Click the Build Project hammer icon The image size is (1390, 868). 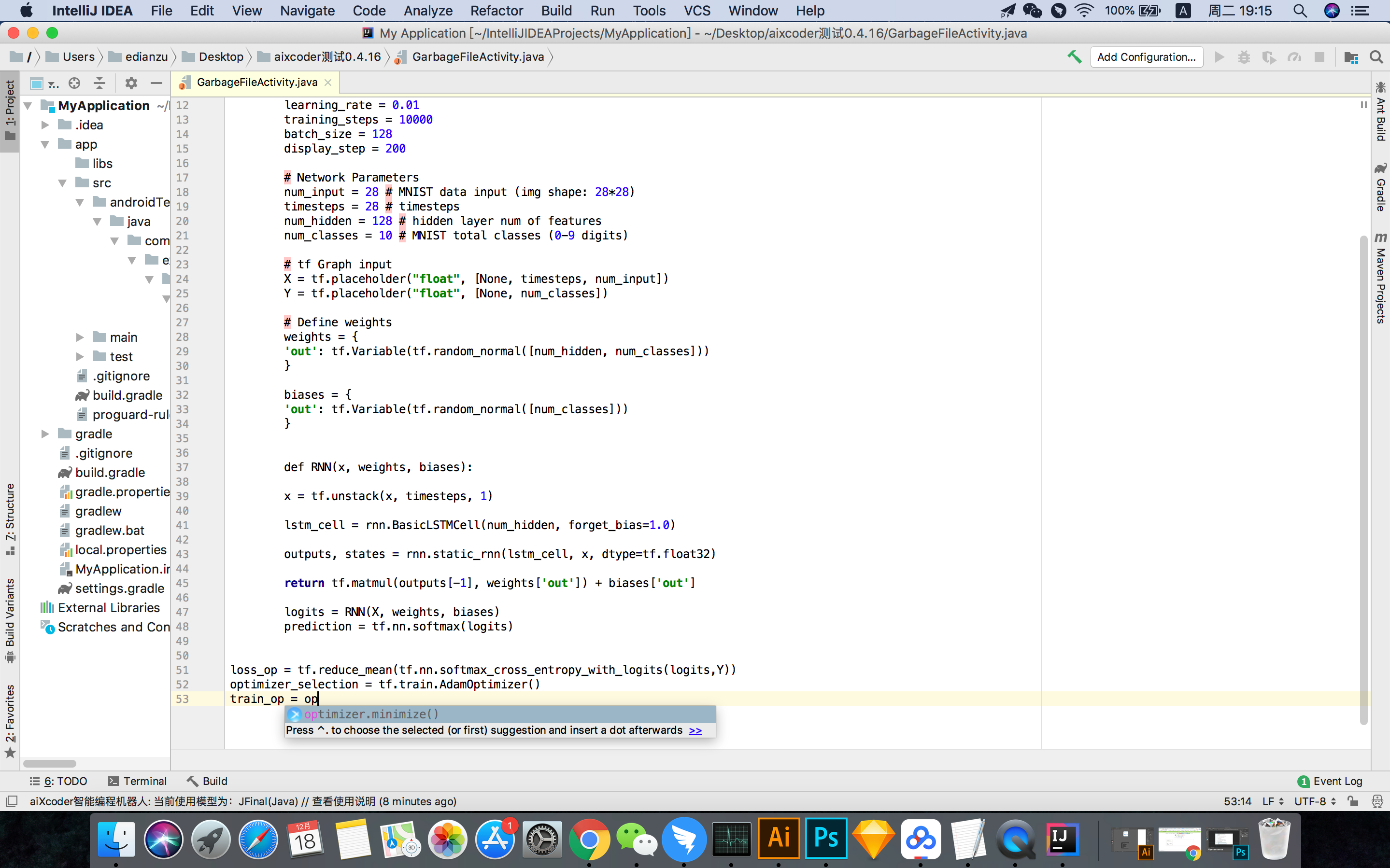click(1074, 57)
